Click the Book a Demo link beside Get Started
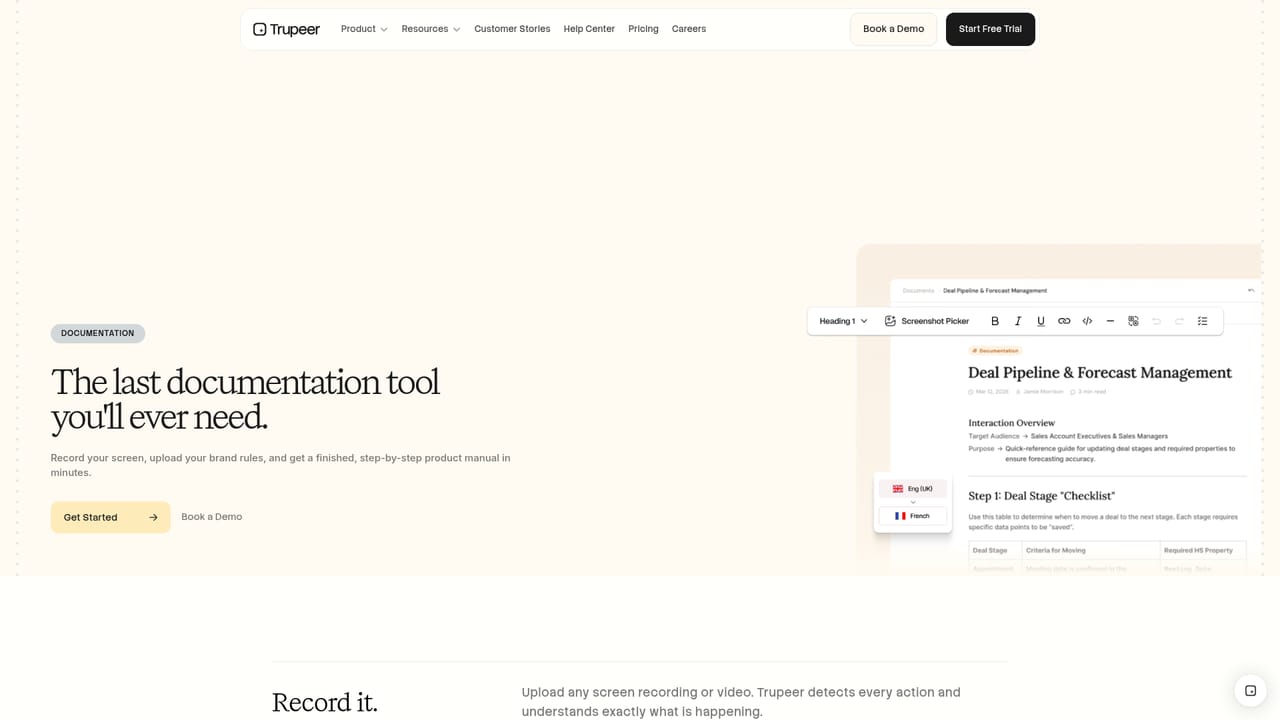This screenshot has width=1280, height=720. pyautogui.click(x=211, y=517)
